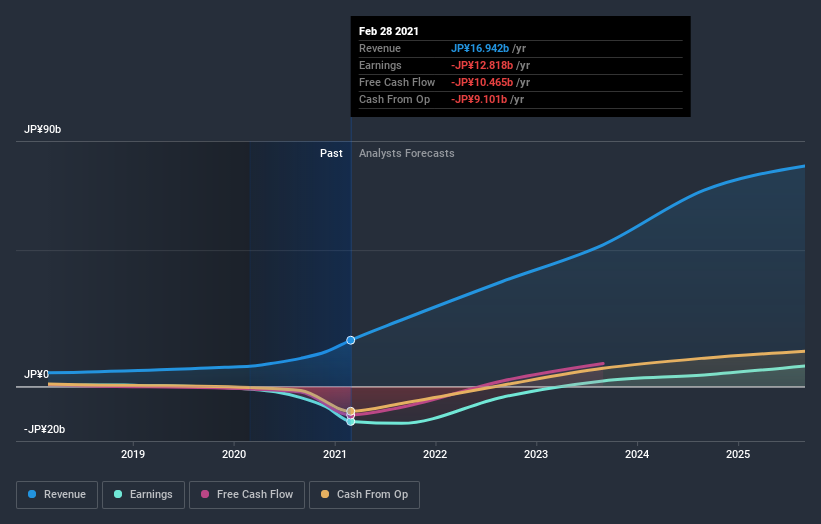Click the -JP¥9.101b cash from op value

click(479, 99)
